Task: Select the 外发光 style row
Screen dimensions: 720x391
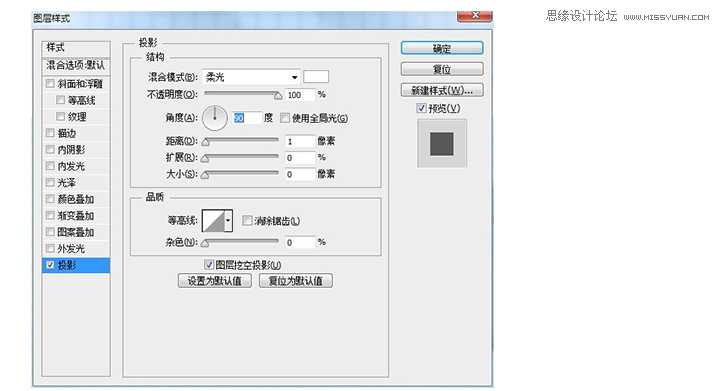Action: (x=76, y=249)
